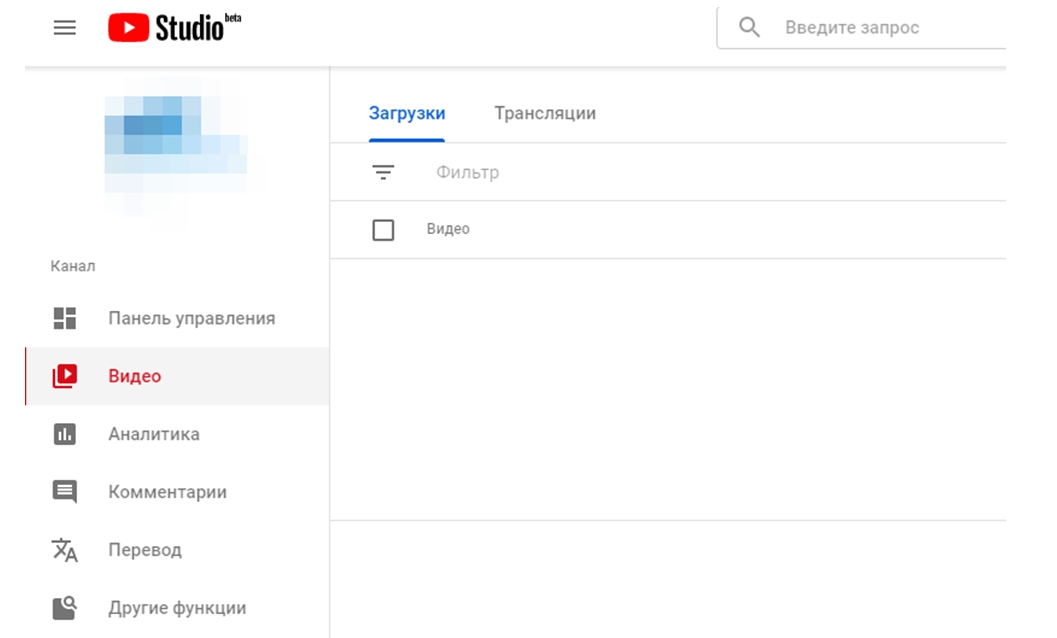The width and height of the screenshot is (1057, 638).
Task: Focus the 'Введите запрос' search field
Action: click(x=880, y=28)
